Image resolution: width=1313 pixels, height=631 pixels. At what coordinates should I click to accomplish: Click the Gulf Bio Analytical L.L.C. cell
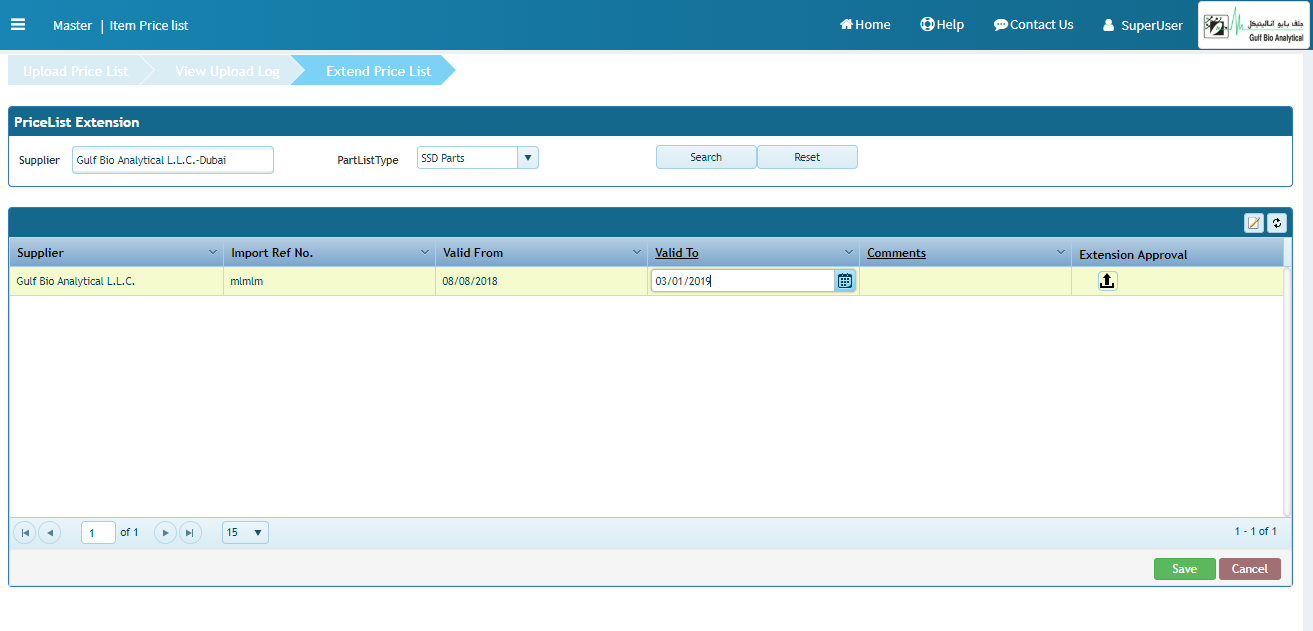pos(116,281)
